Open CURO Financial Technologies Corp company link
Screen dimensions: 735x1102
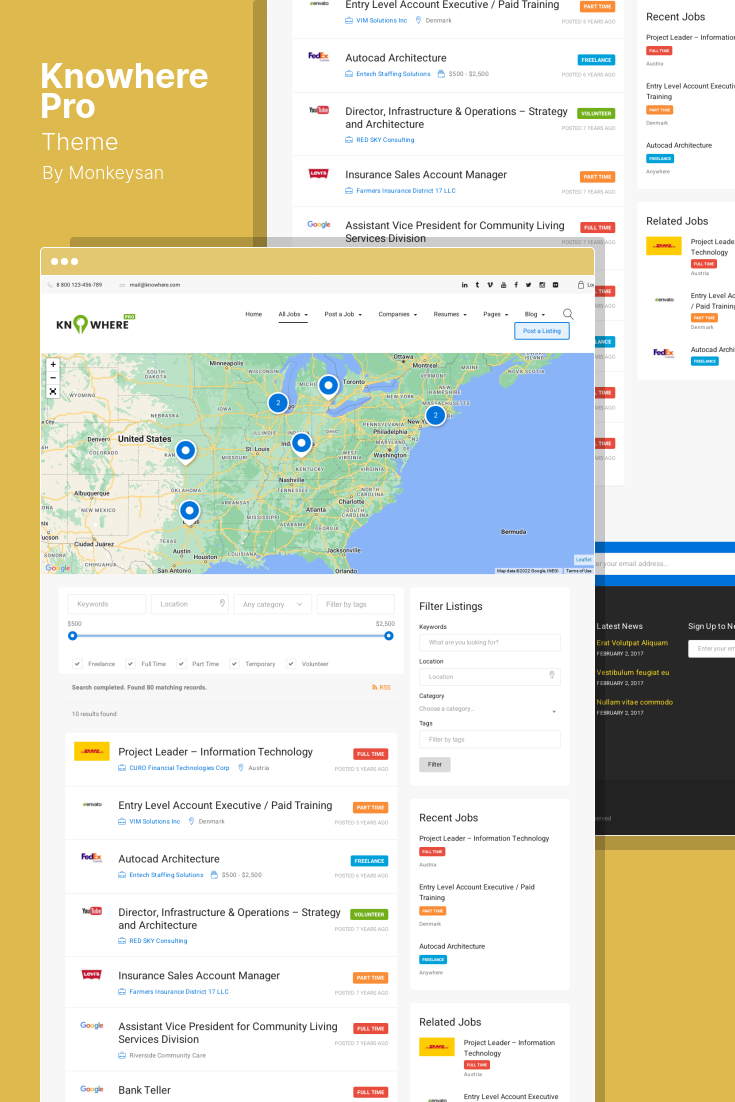[179, 768]
